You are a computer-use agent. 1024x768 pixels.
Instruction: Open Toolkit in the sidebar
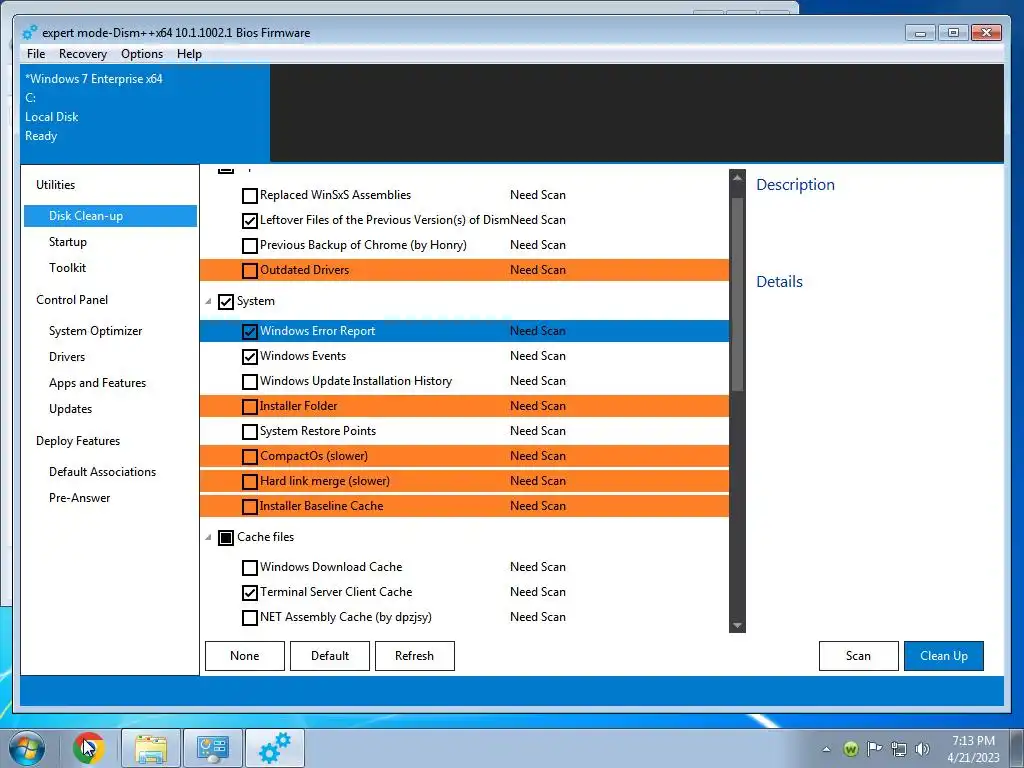click(67, 268)
